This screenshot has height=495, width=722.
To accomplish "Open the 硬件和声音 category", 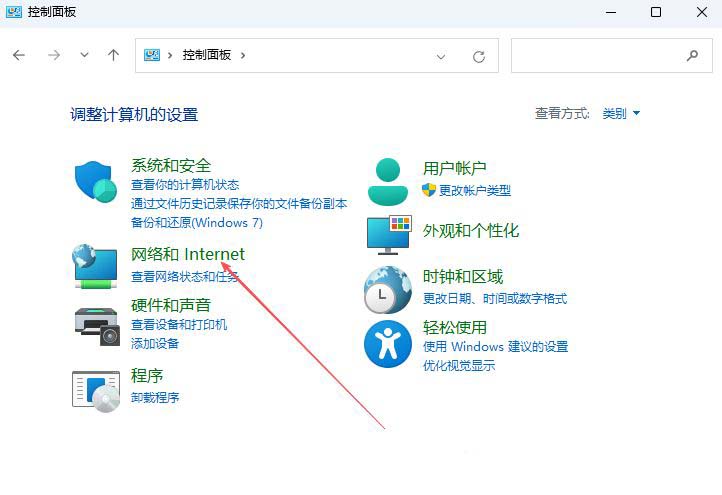I will 171,305.
